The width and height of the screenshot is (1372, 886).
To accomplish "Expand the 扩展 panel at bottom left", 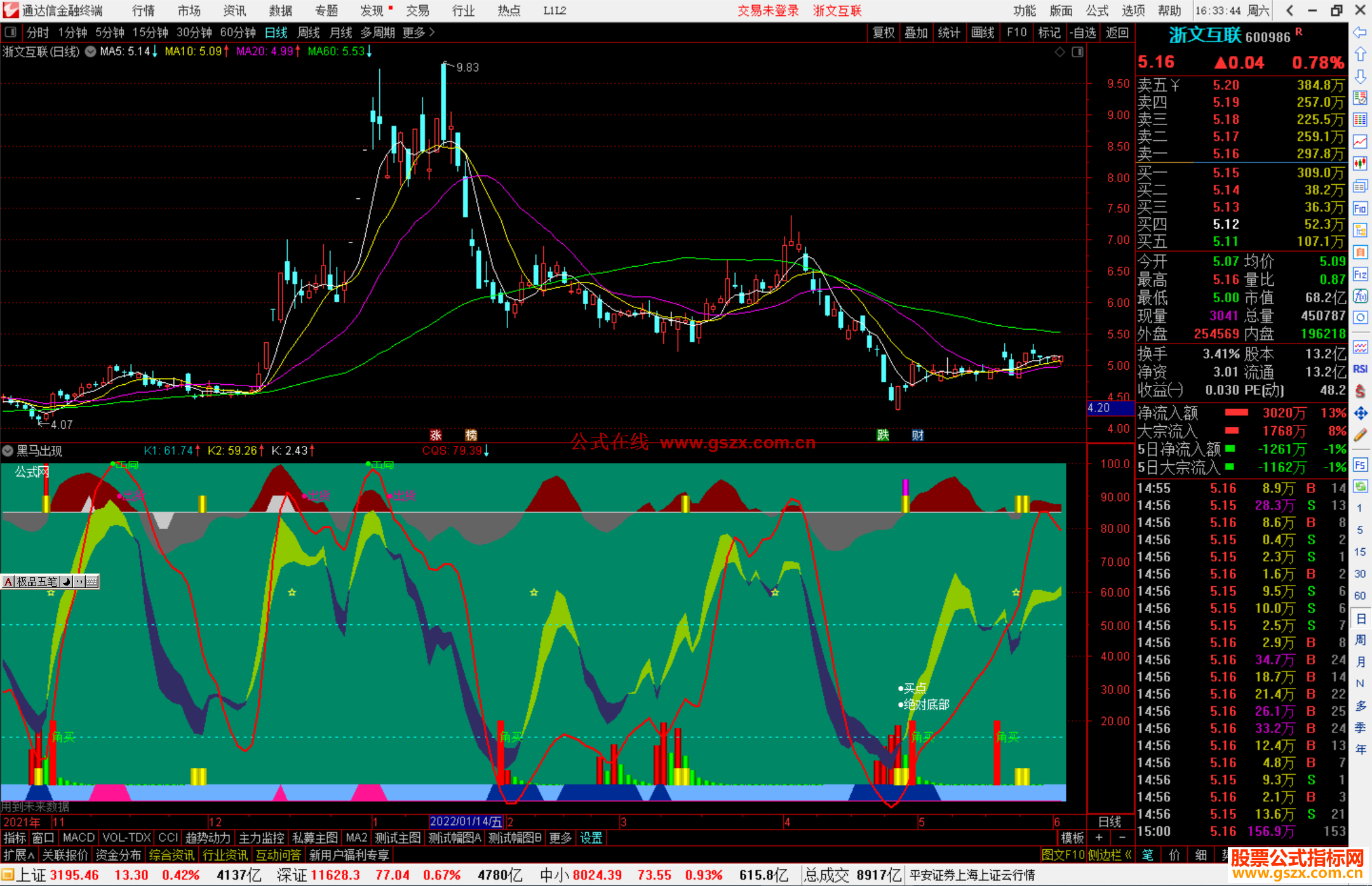I will tap(19, 856).
